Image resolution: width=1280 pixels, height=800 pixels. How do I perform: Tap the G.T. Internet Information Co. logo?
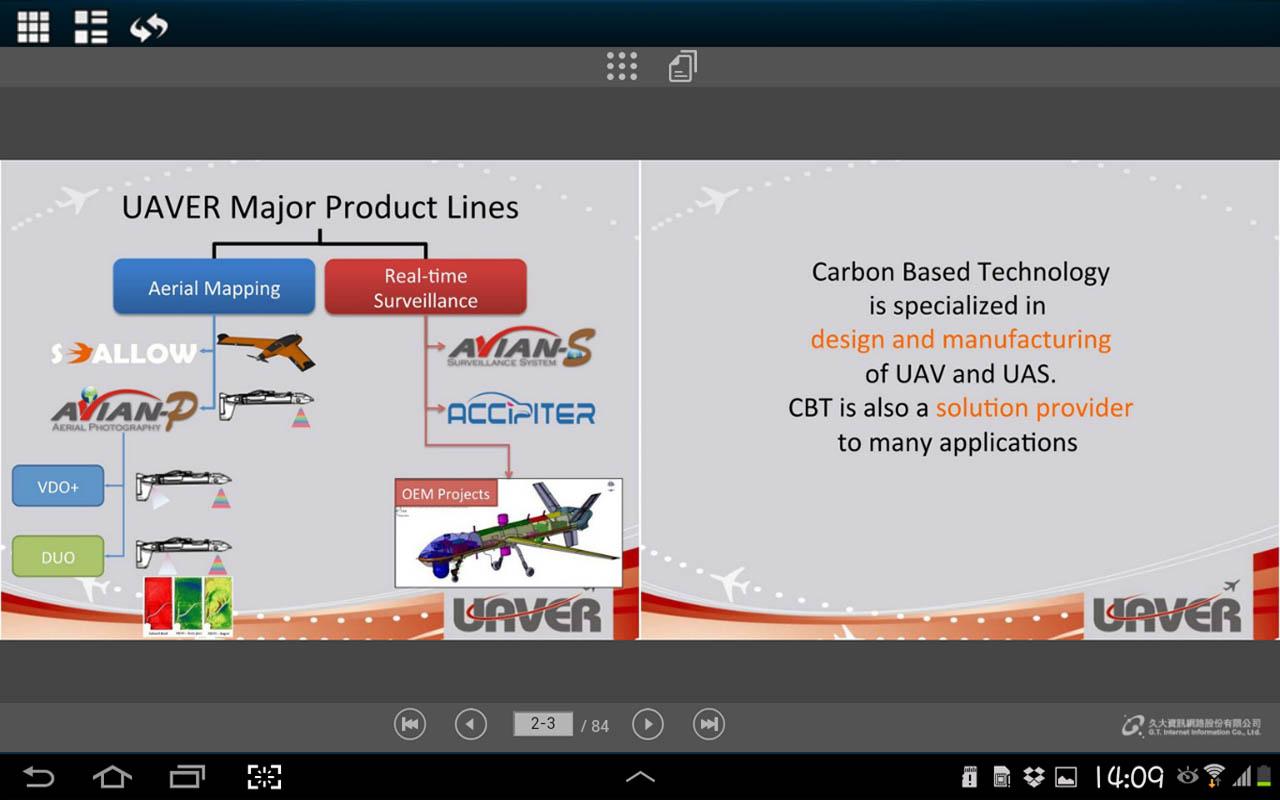click(1192, 725)
